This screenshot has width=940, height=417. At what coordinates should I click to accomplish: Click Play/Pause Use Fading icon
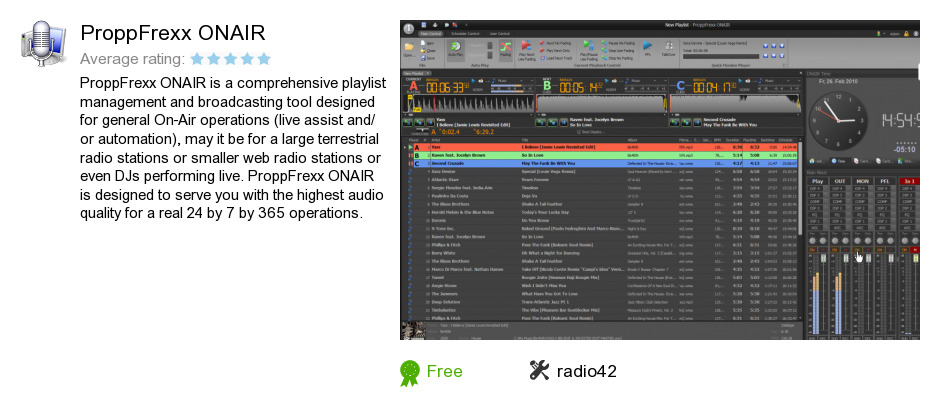[589, 47]
